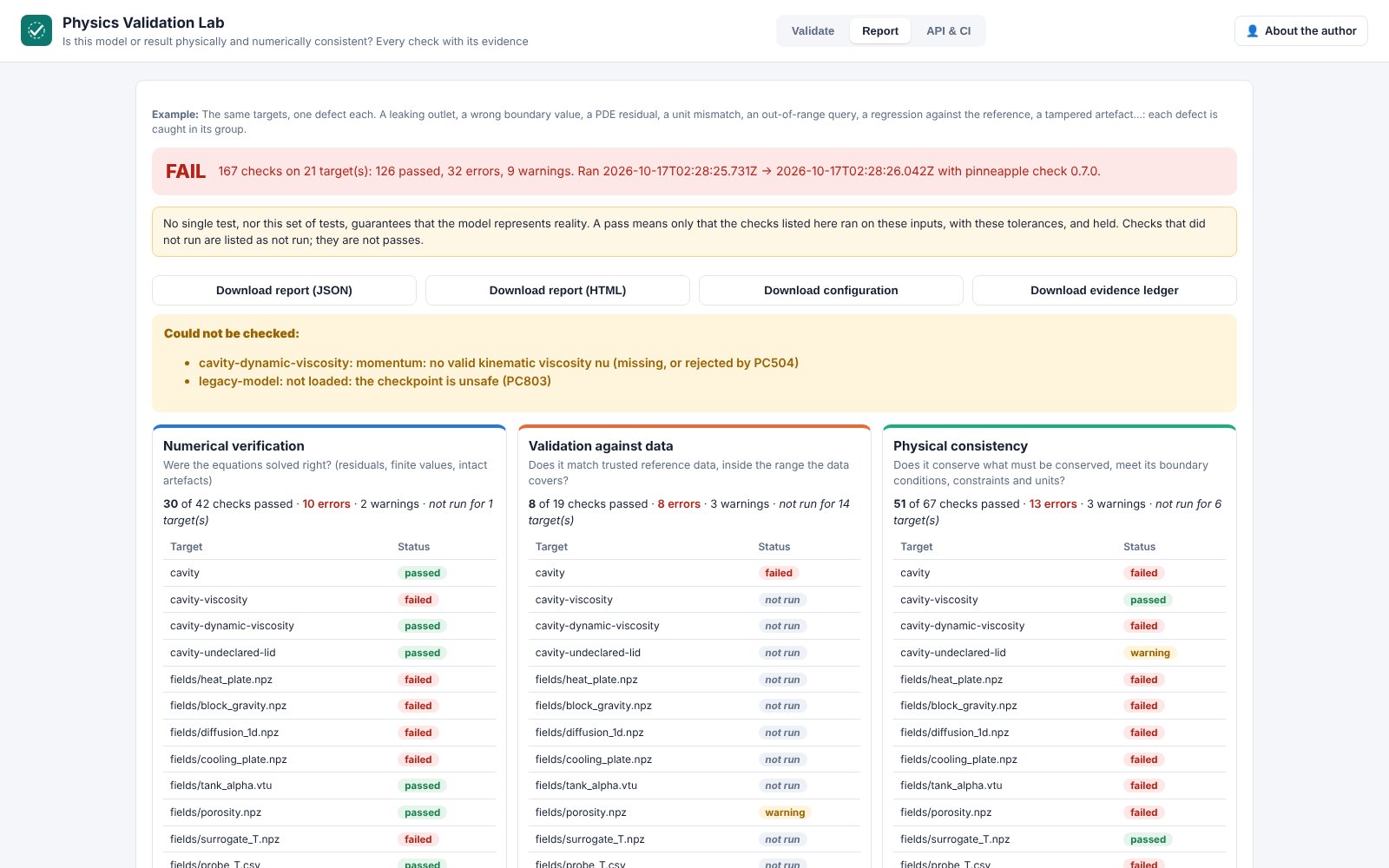Click cavity-dynamic-viscosity could-not-be-checked message

click(498, 363)
